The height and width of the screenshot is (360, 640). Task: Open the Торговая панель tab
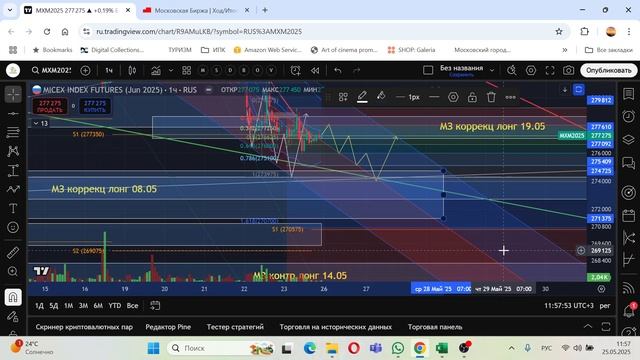pyautogui.click(x=435, y=327)
